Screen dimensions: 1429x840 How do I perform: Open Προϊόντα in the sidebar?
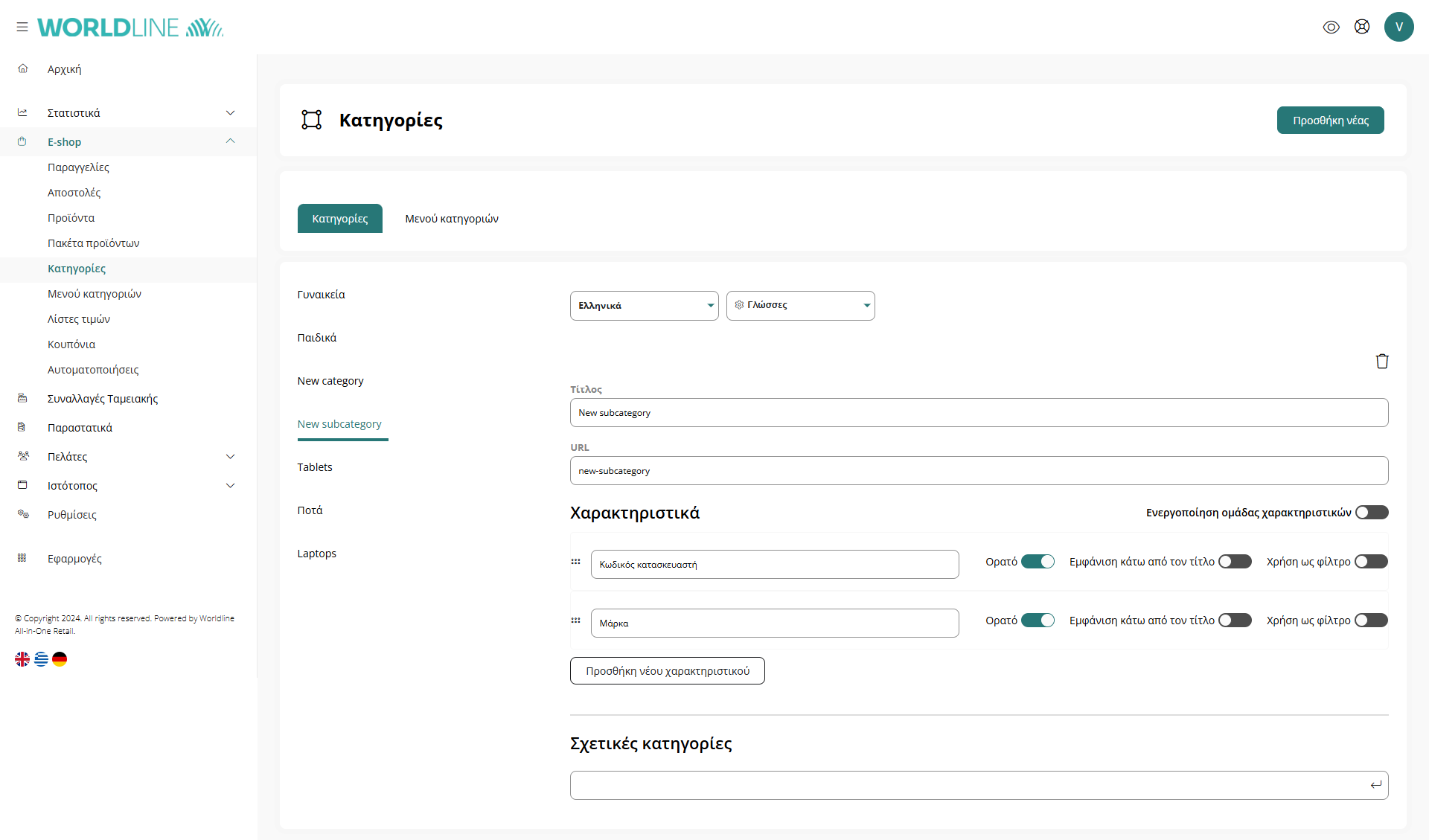coord(71,217)
